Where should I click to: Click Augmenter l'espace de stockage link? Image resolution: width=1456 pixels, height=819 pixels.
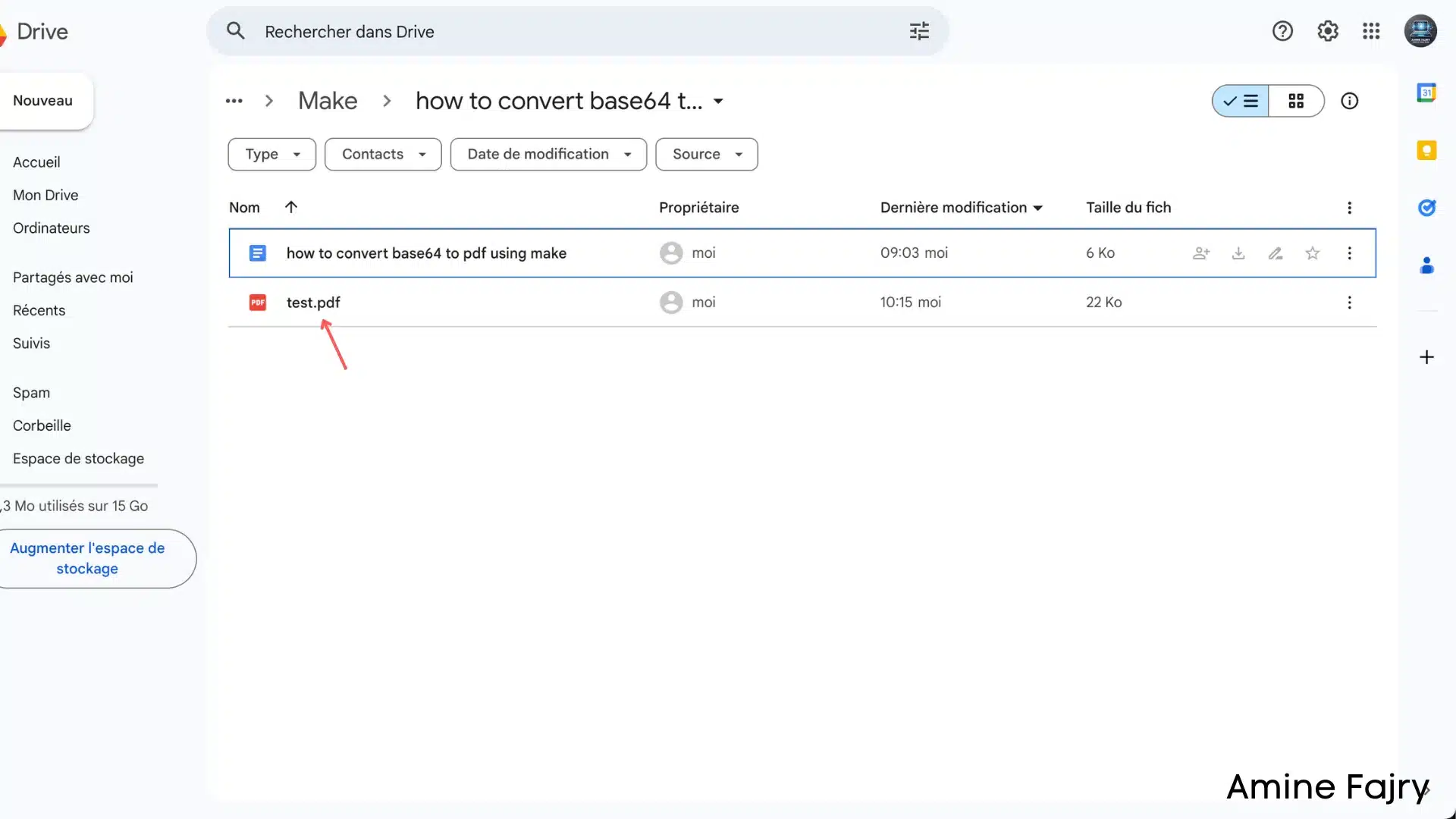pyautogui.click(x=87, y=557)
